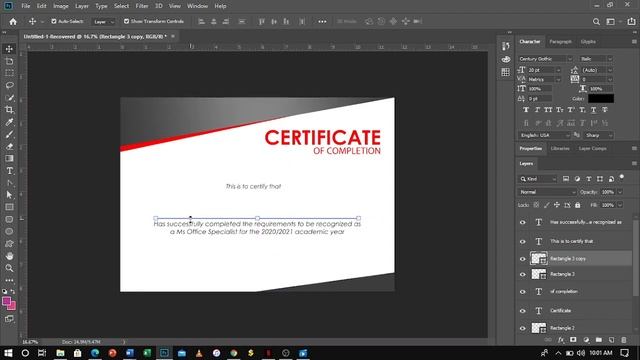640x360 pixels.
Task: Select the Hand tool
Action: point(9,256)
